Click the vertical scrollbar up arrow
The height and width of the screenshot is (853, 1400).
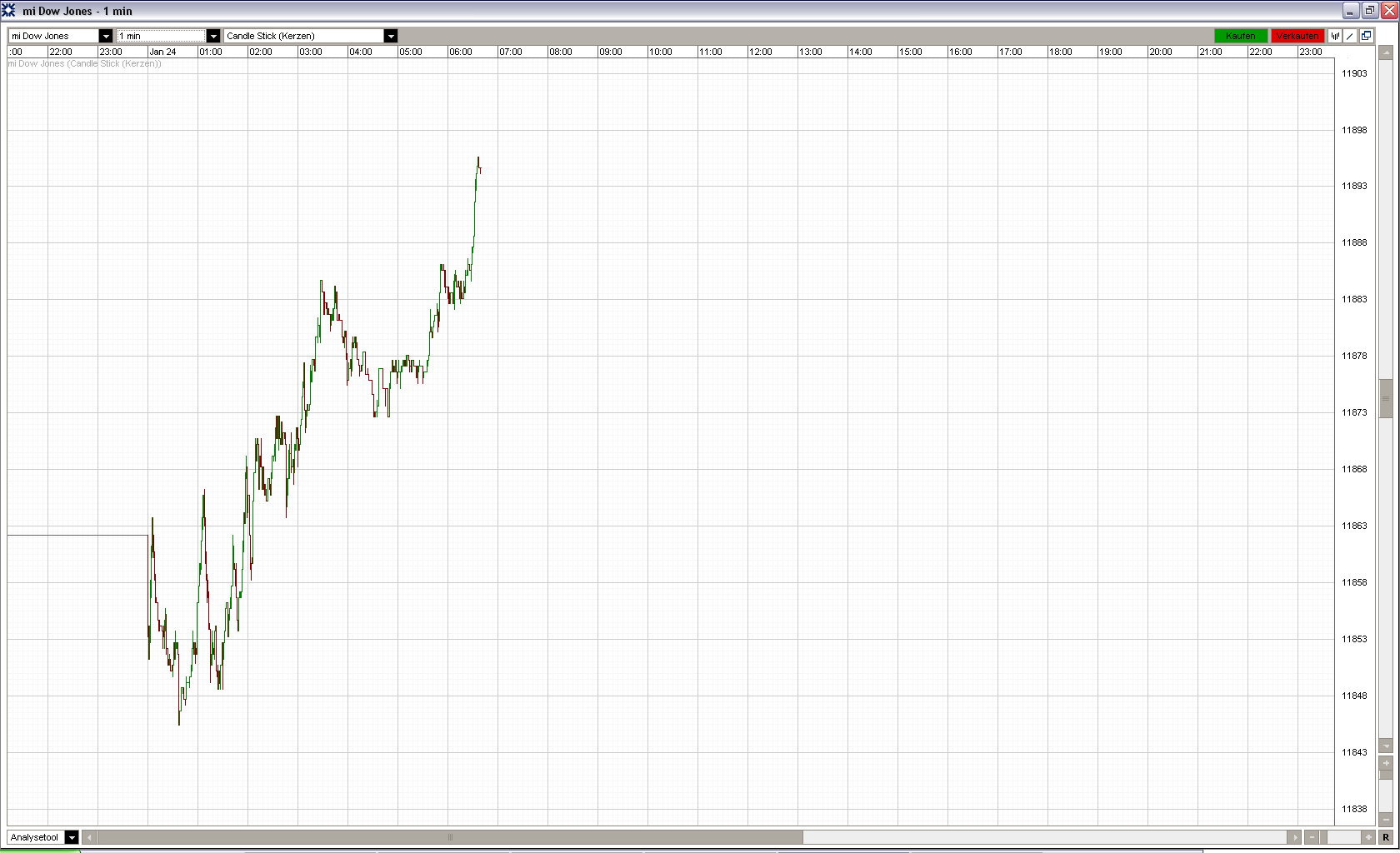tap(1387, 52)
